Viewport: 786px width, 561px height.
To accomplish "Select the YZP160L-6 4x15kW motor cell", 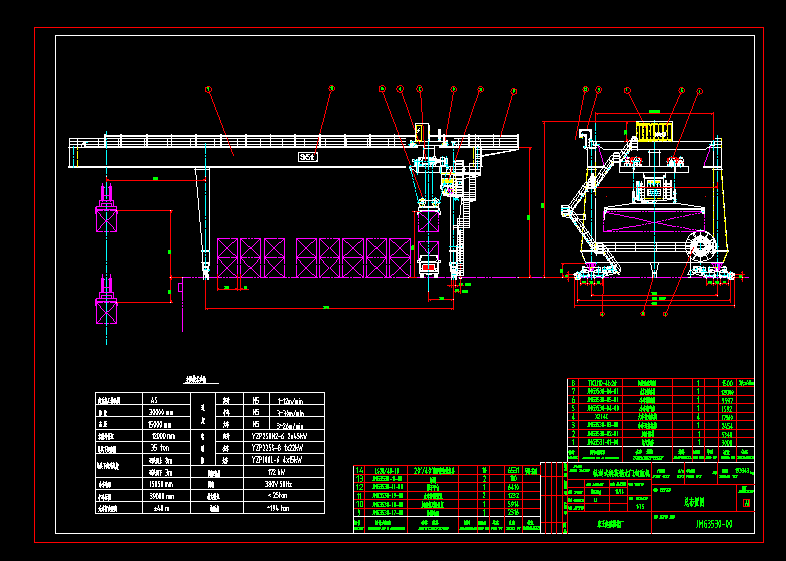I will pyautogui.click(x=284, y=460).
